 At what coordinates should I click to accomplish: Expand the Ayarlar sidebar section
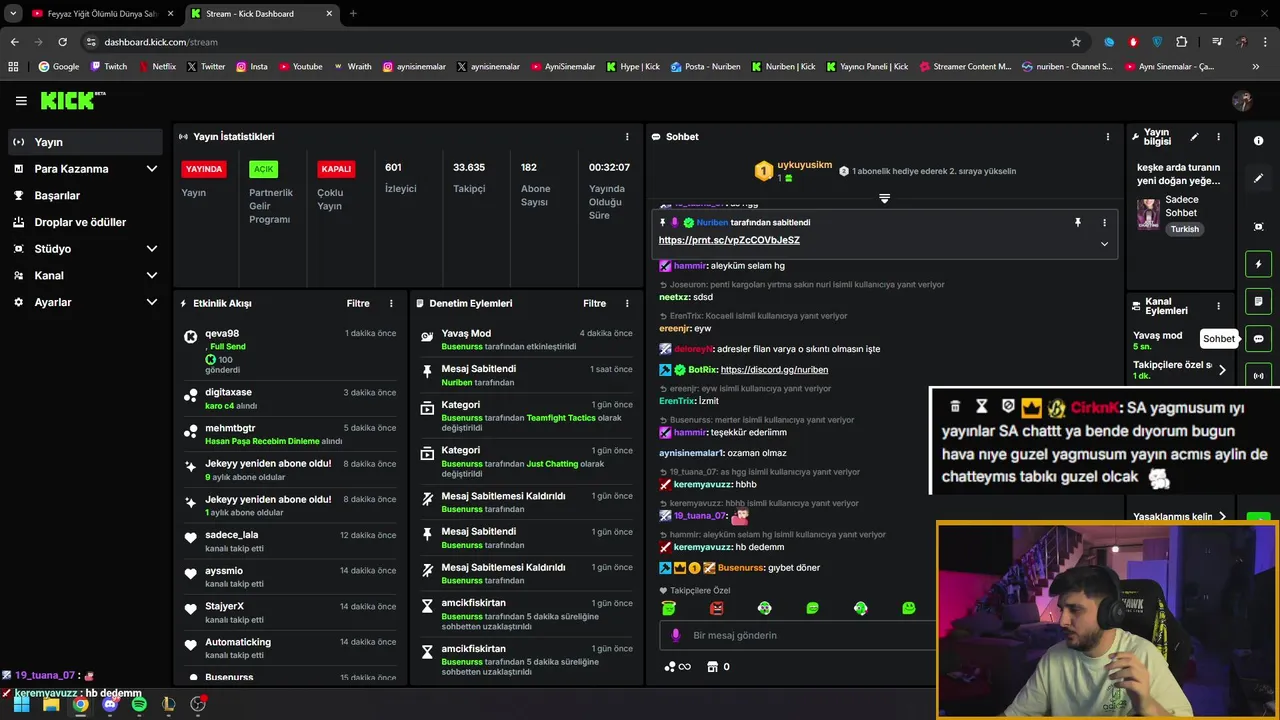85,302
